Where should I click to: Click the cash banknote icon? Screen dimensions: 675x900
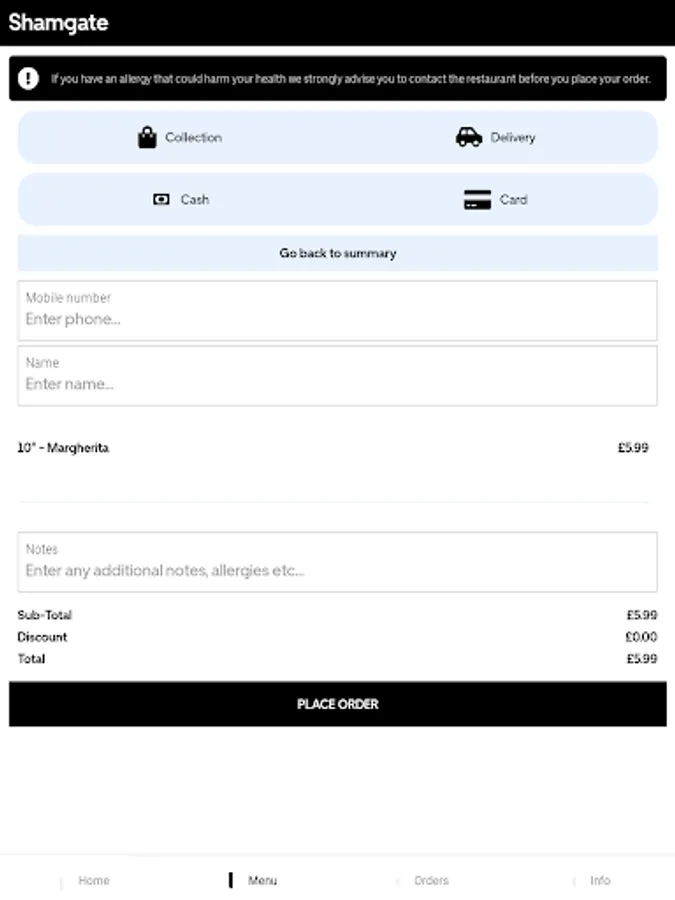point(161,199)
